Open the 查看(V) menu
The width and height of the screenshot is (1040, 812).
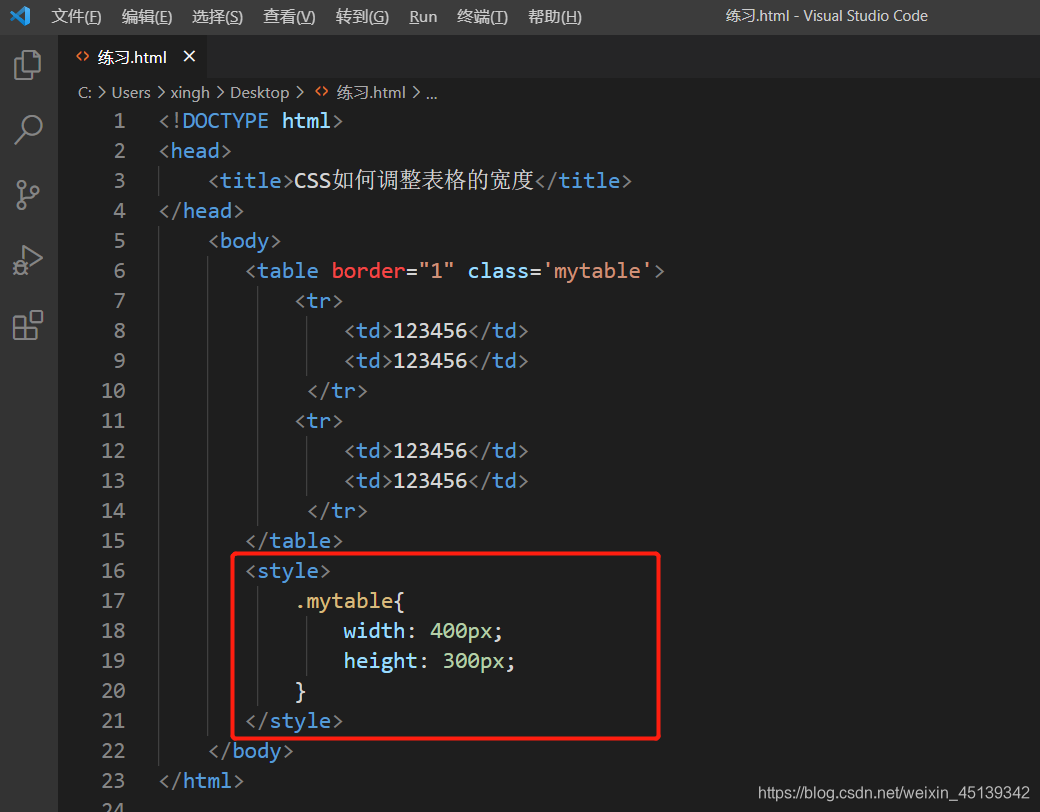click(289, 16)
